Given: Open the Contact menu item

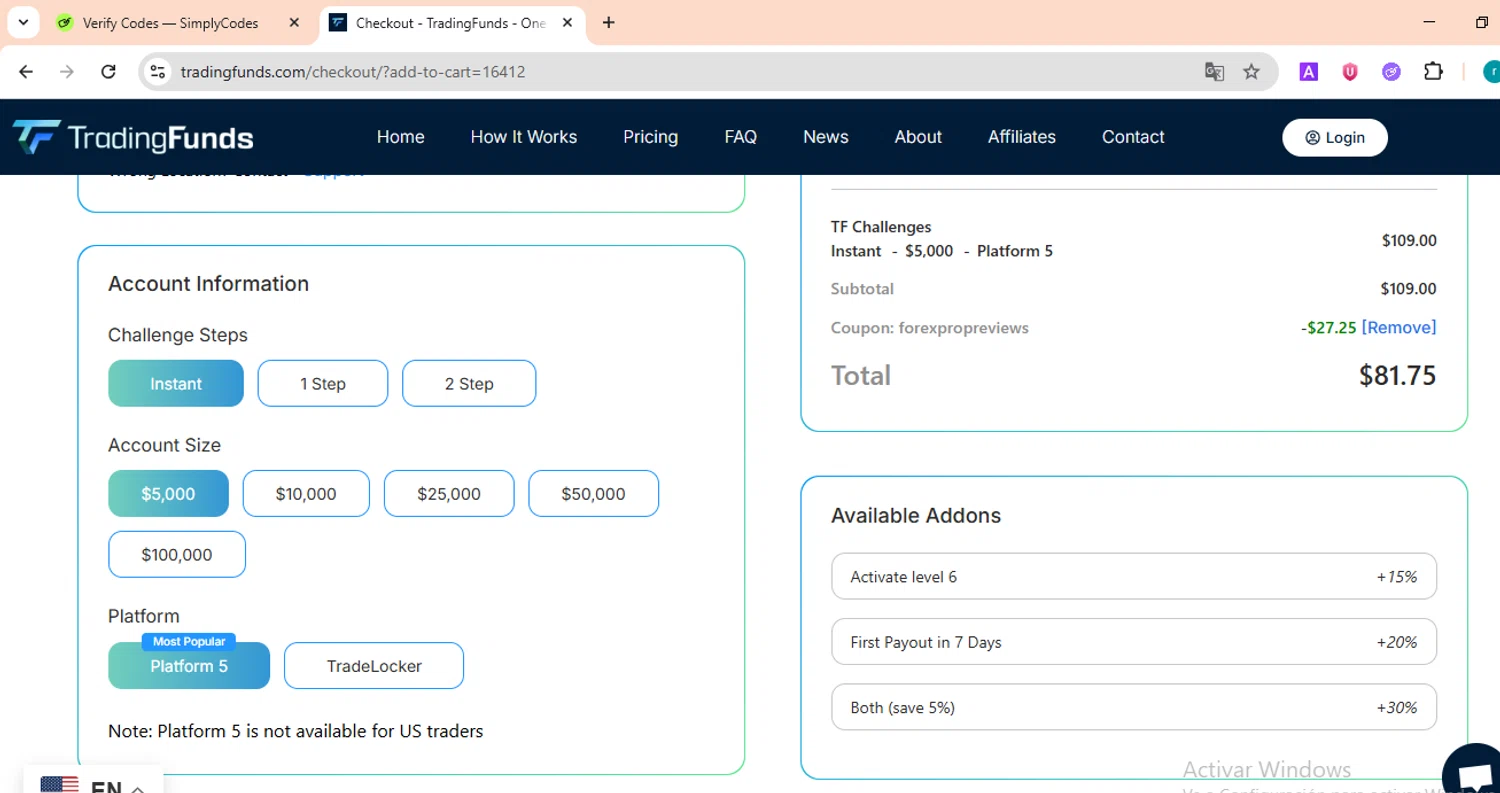Looking at the screenshot, I should coord(1133,137).
